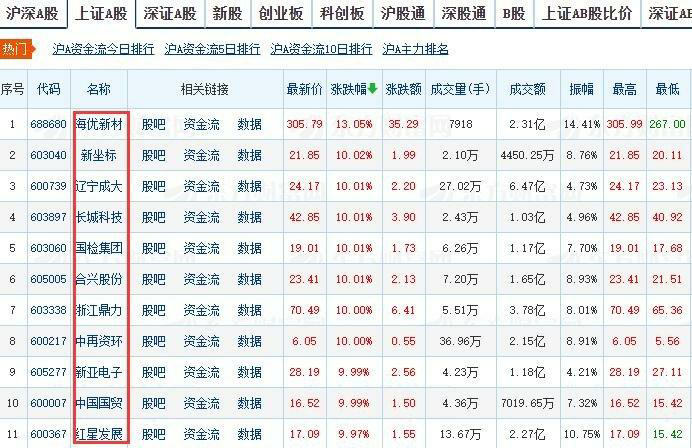
Task: Open stock 浙江鼎力 name link
Action: [x=99, y=310]
